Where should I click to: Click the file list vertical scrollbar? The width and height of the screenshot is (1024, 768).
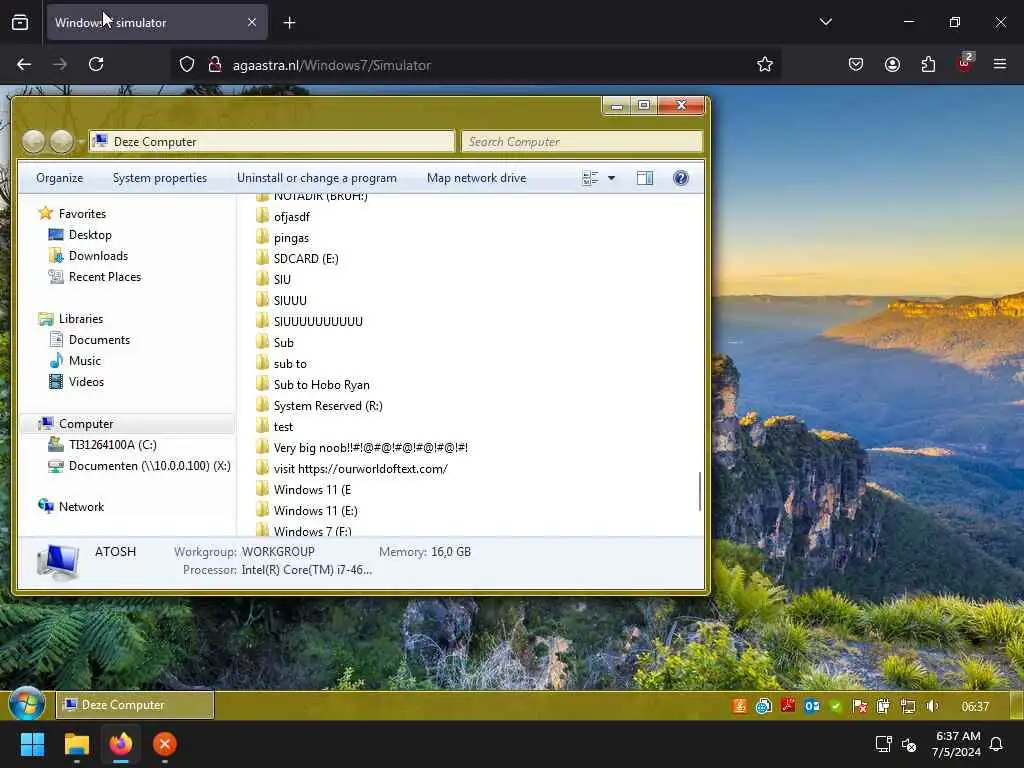click(x=699, y=491)
